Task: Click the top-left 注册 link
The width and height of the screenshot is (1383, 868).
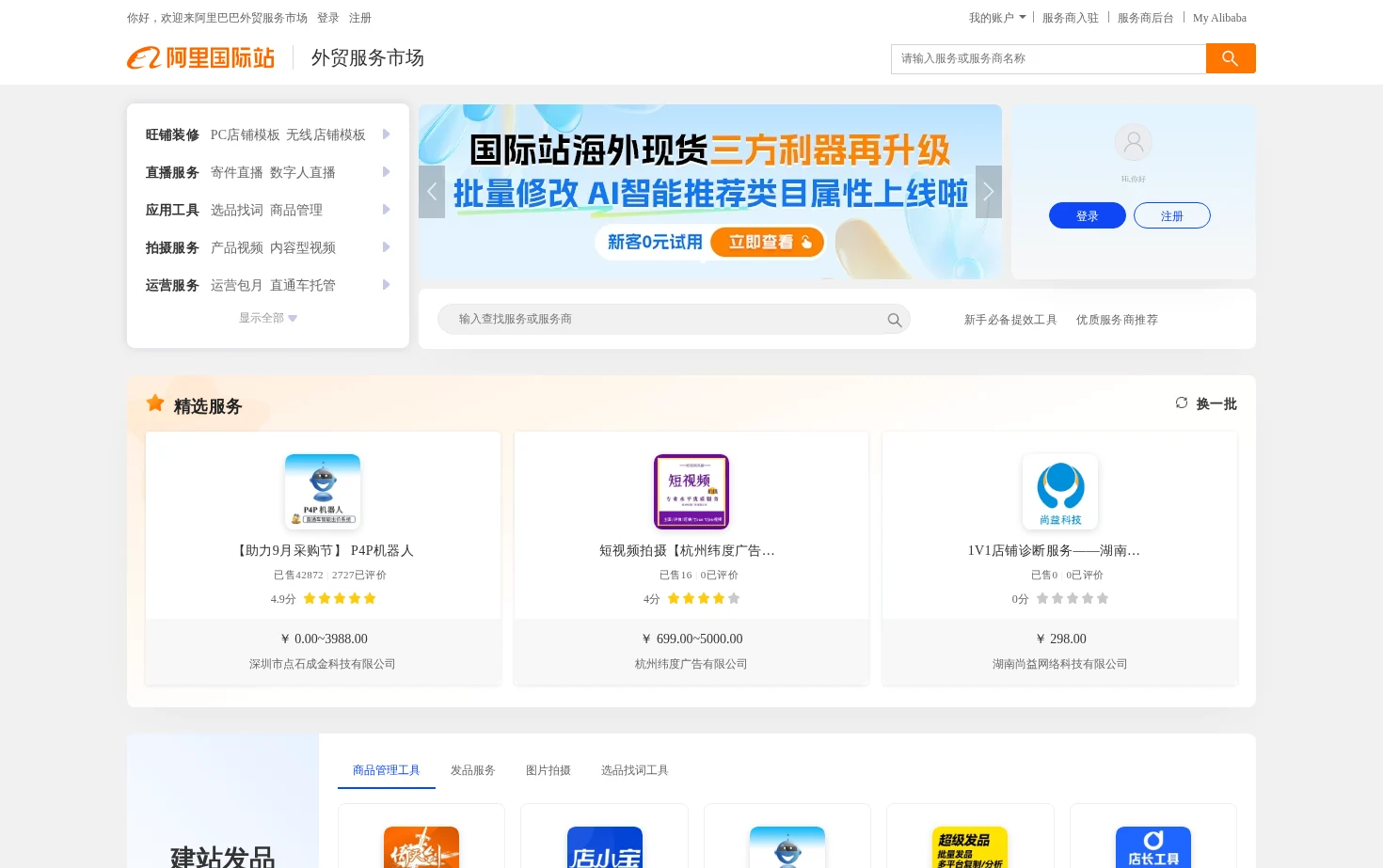Action: pos(360,18)
